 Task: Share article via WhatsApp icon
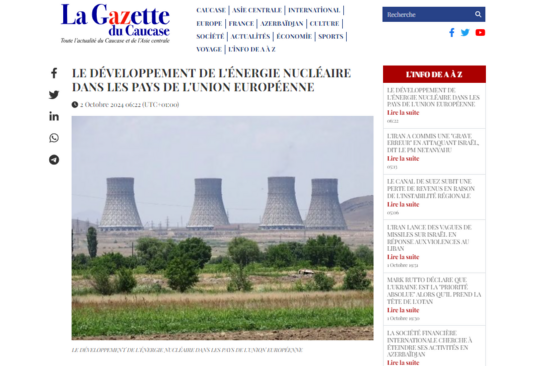tap(54, 138)
